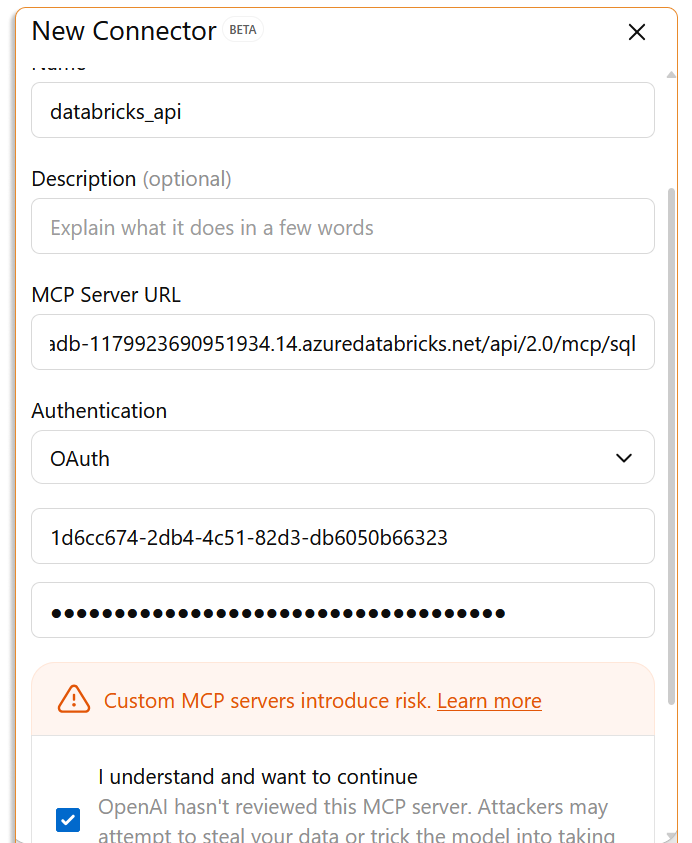Click the BETA badge next to title
Viewport: 692px width, 843px height.
point(243,30)
